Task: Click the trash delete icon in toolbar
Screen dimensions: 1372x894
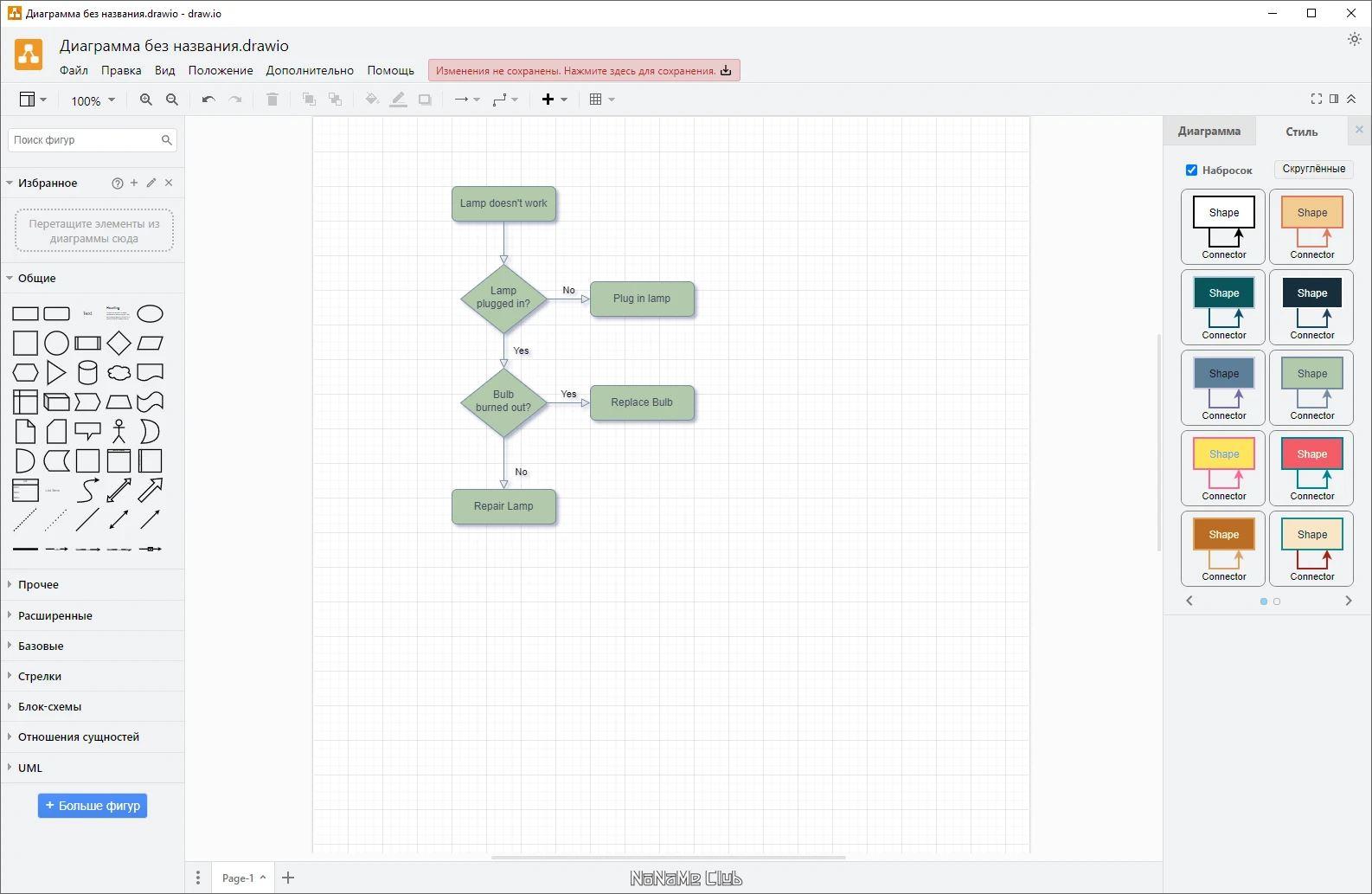Action: pos(272,100)
